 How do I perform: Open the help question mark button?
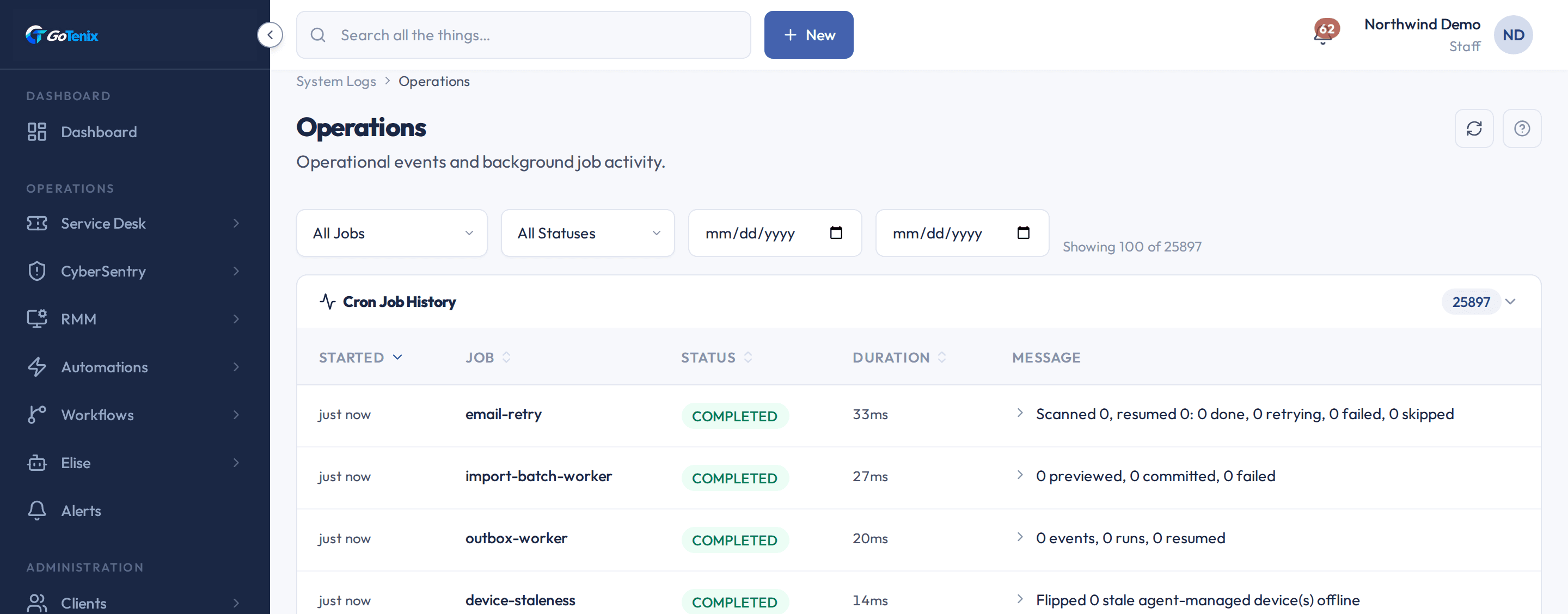coord(1521,128)
